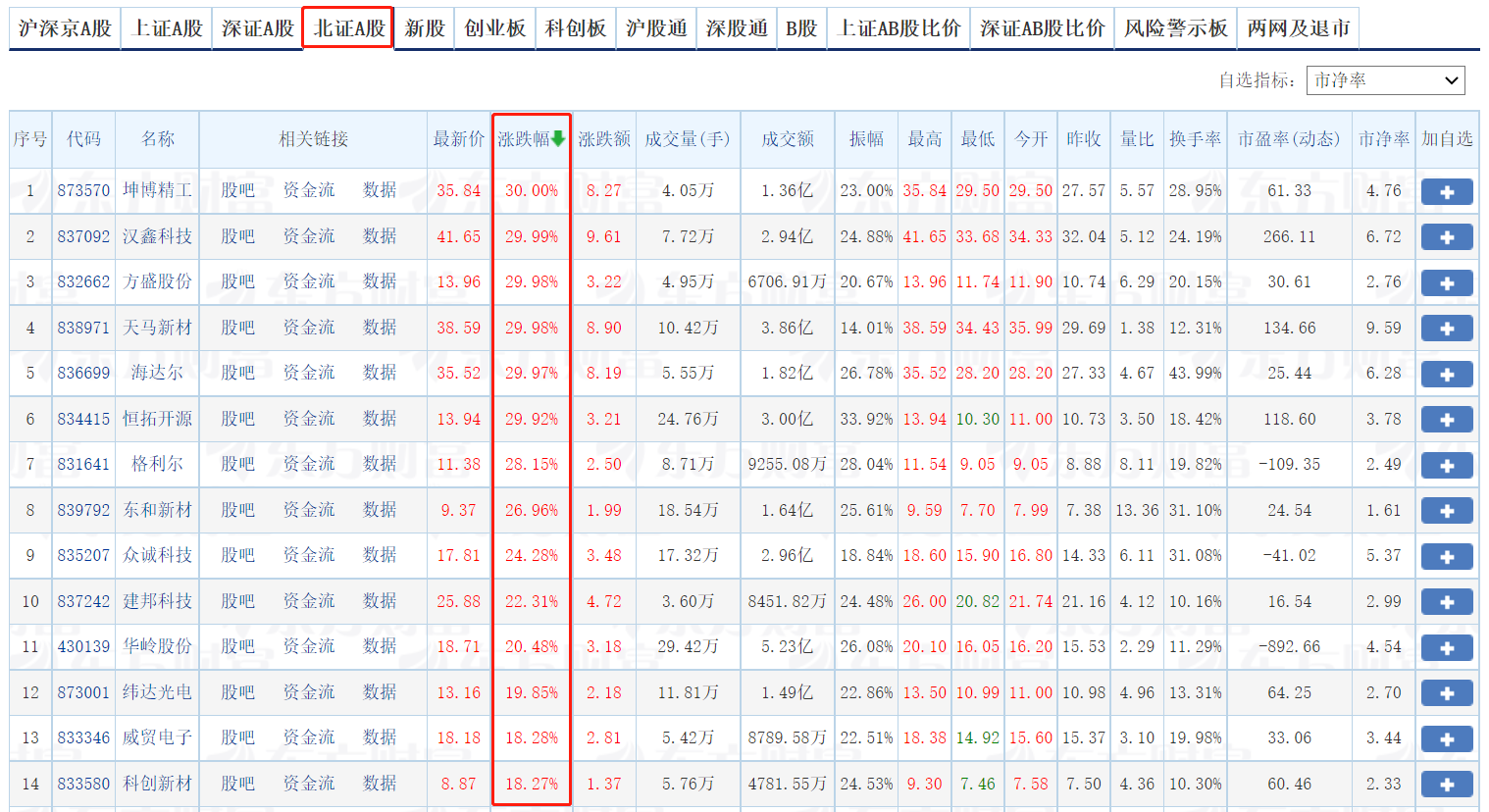The width and height of the screenshot is (1489, 812).
Task: Click the 29.42万 volume for 华岭股份
Action: 688,646
